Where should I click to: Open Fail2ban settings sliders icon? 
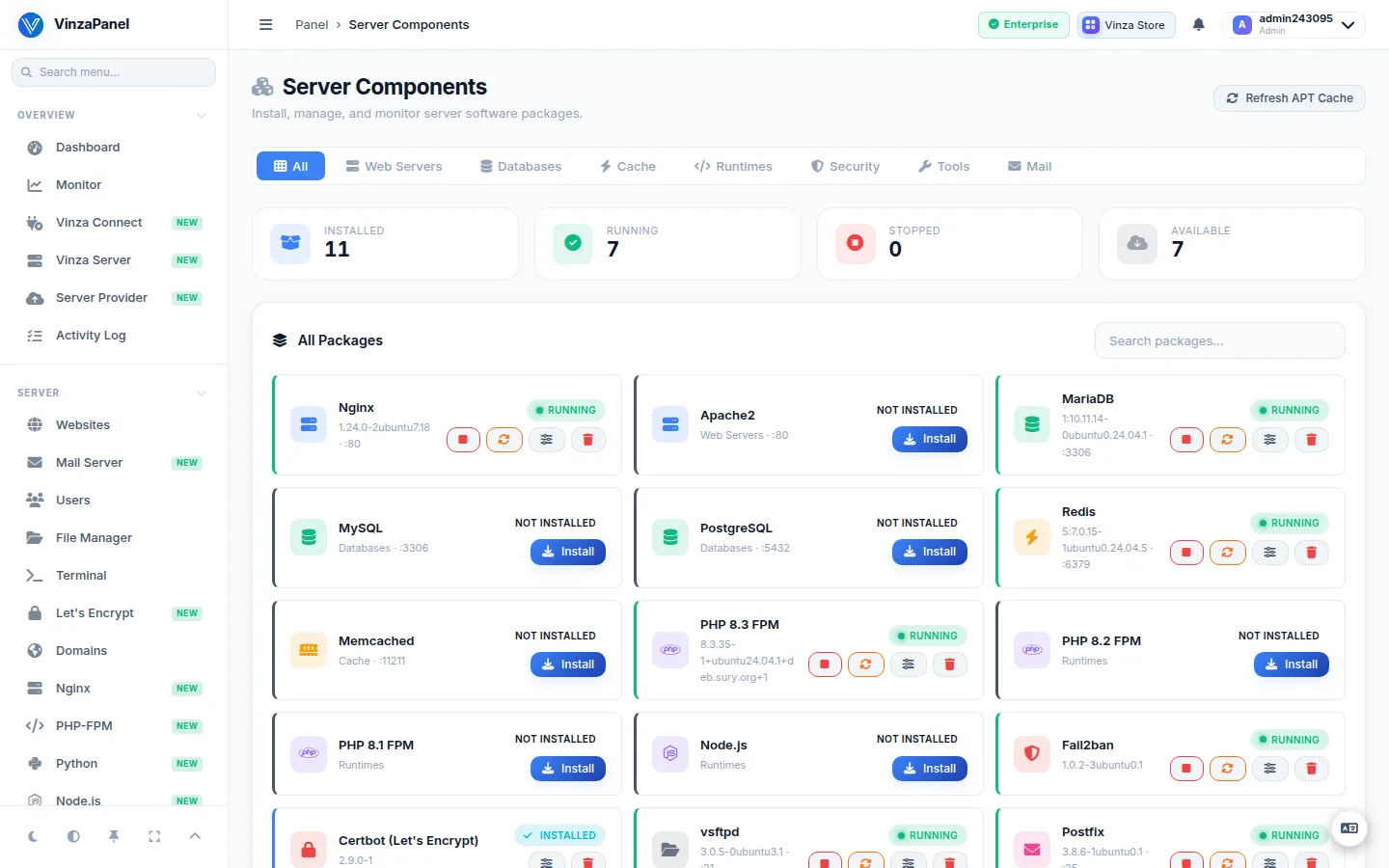1270,769
